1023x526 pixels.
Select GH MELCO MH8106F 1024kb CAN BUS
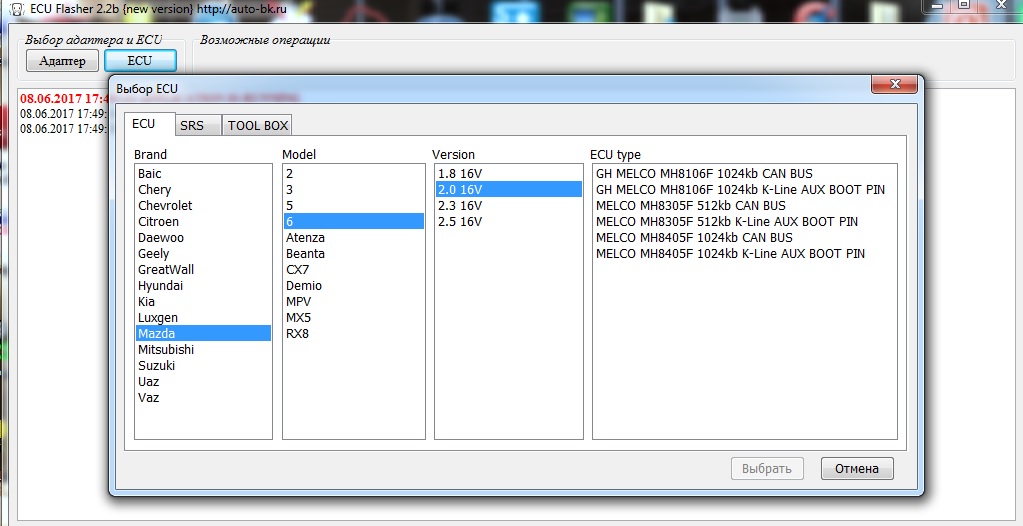click(744, 174)
